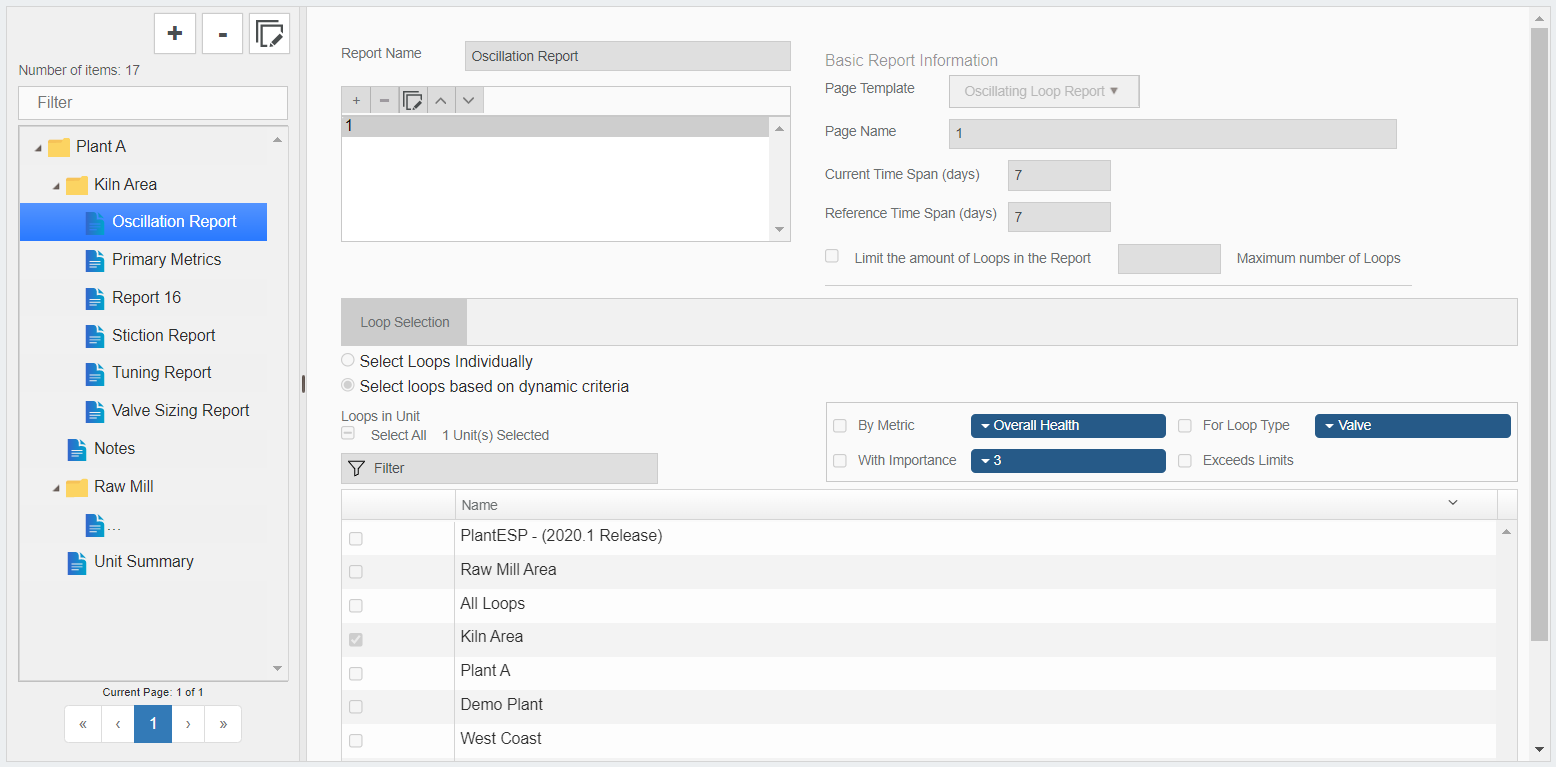Click the Valve Sizing Report document icon

[x=95, y=411]
